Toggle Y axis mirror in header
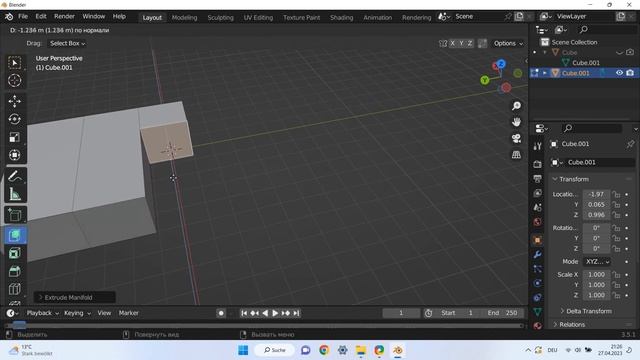The height and width of the screenshot is (360, 640). [x=462, y=43]
